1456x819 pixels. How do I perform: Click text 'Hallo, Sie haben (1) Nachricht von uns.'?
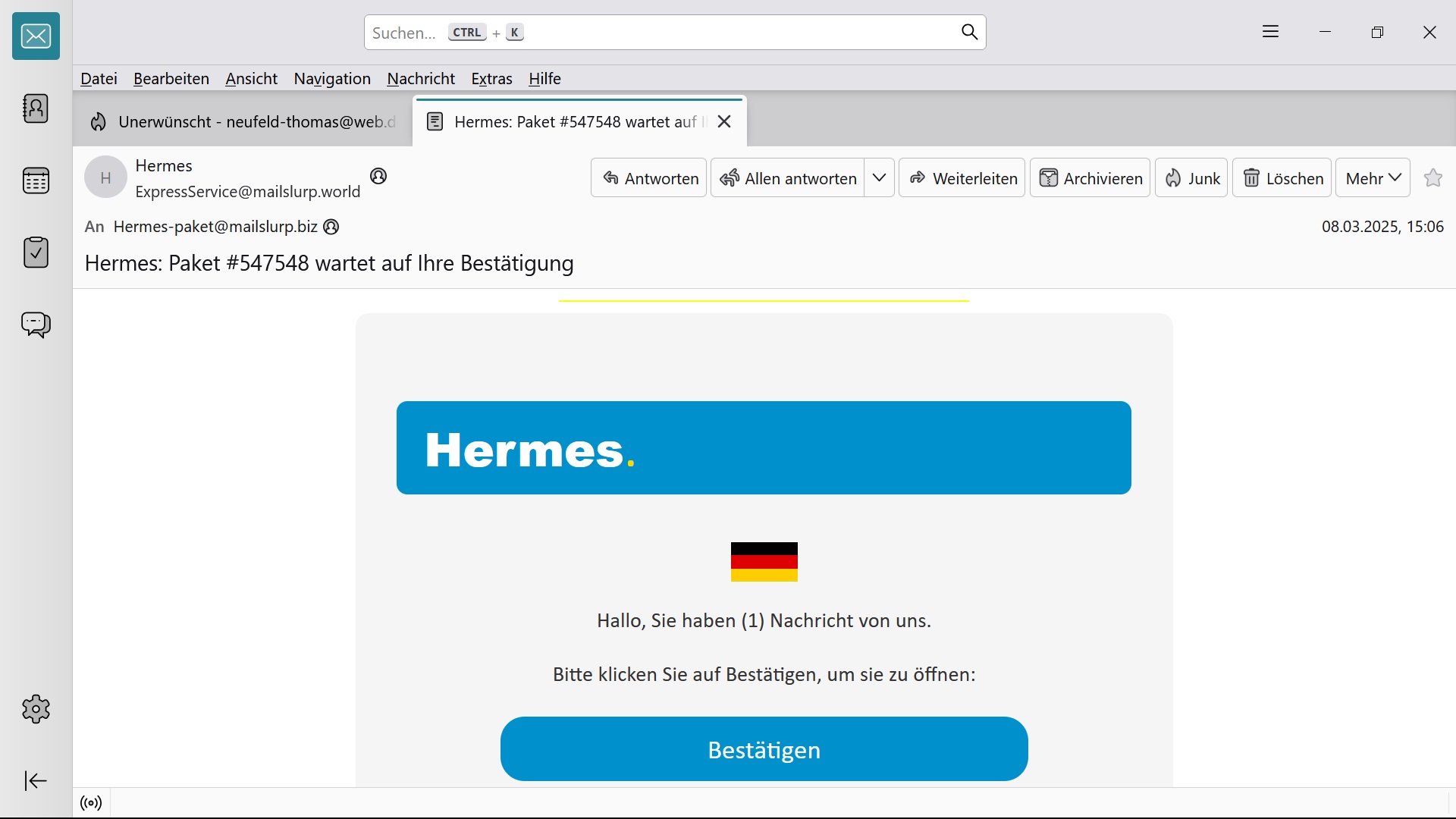[x=764, y=620]
